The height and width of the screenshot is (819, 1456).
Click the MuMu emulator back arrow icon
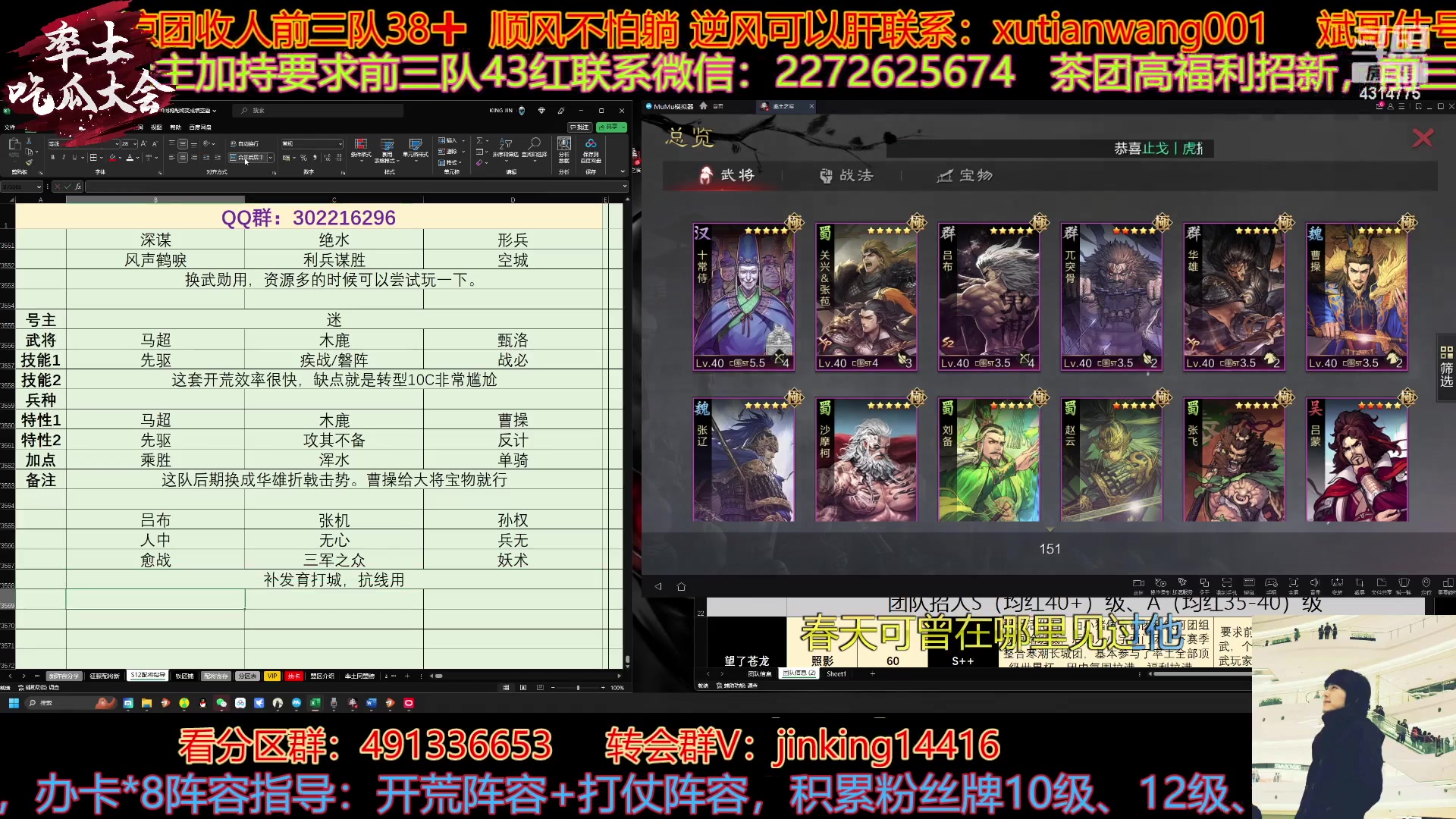click(658, 586)
